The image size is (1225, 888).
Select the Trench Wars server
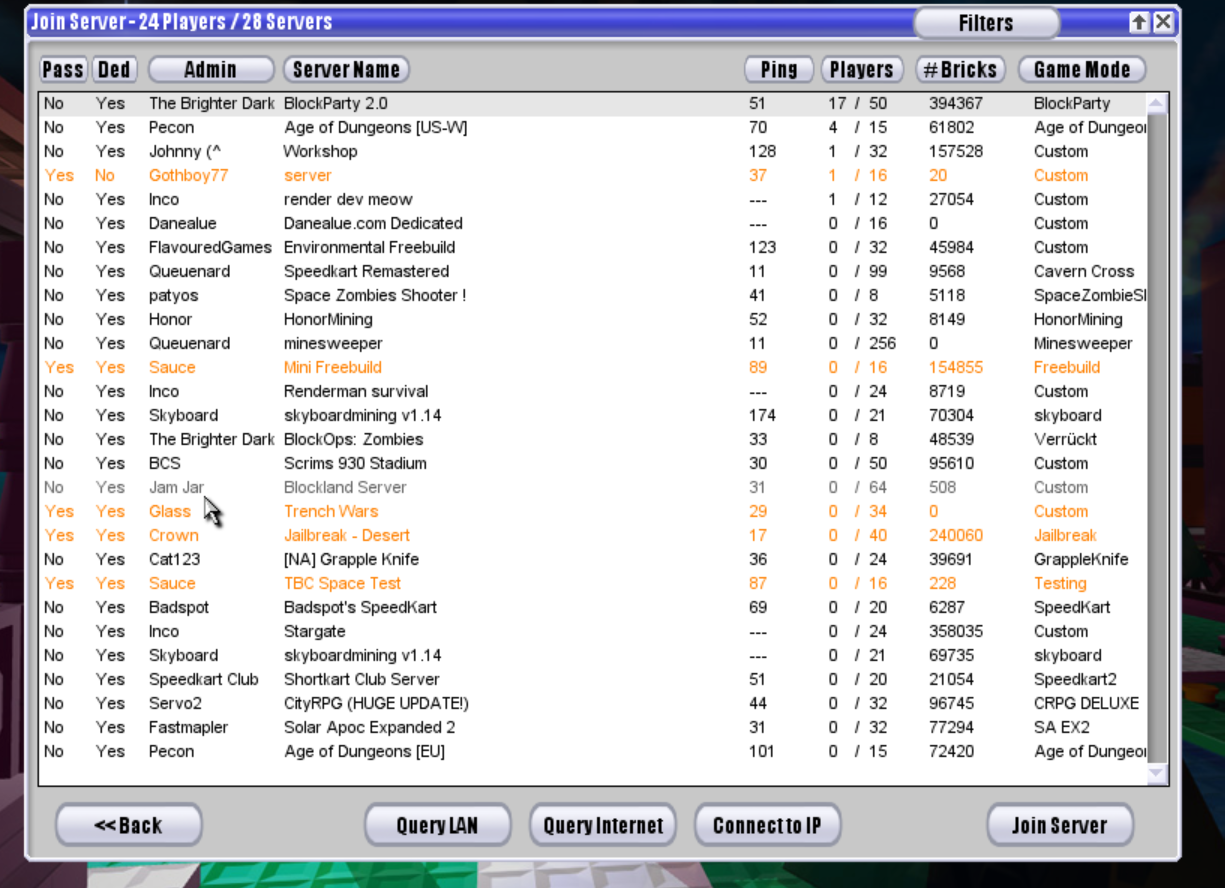[593, 511]
